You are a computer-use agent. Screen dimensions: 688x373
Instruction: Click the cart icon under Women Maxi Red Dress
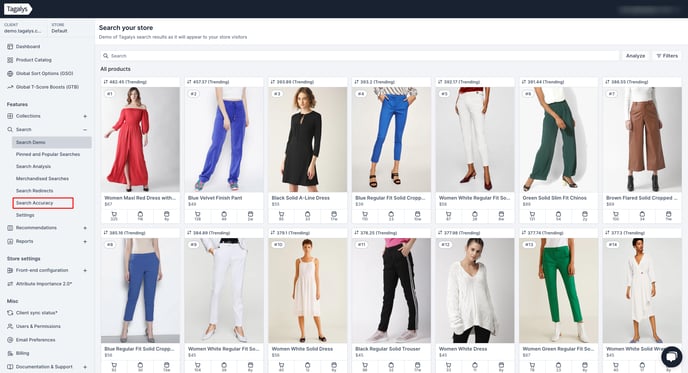pos(114,214)
